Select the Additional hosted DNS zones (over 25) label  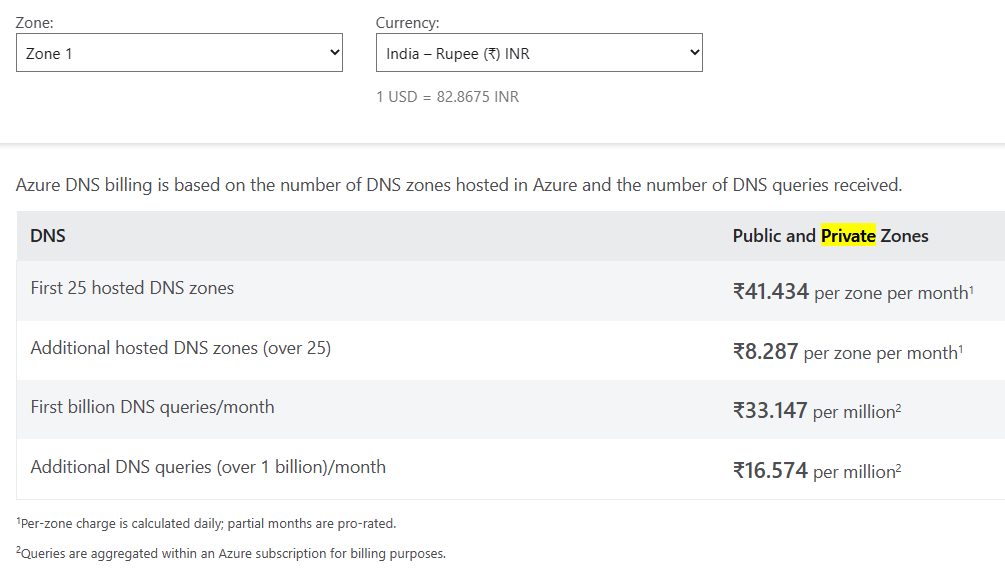point(181,348)
